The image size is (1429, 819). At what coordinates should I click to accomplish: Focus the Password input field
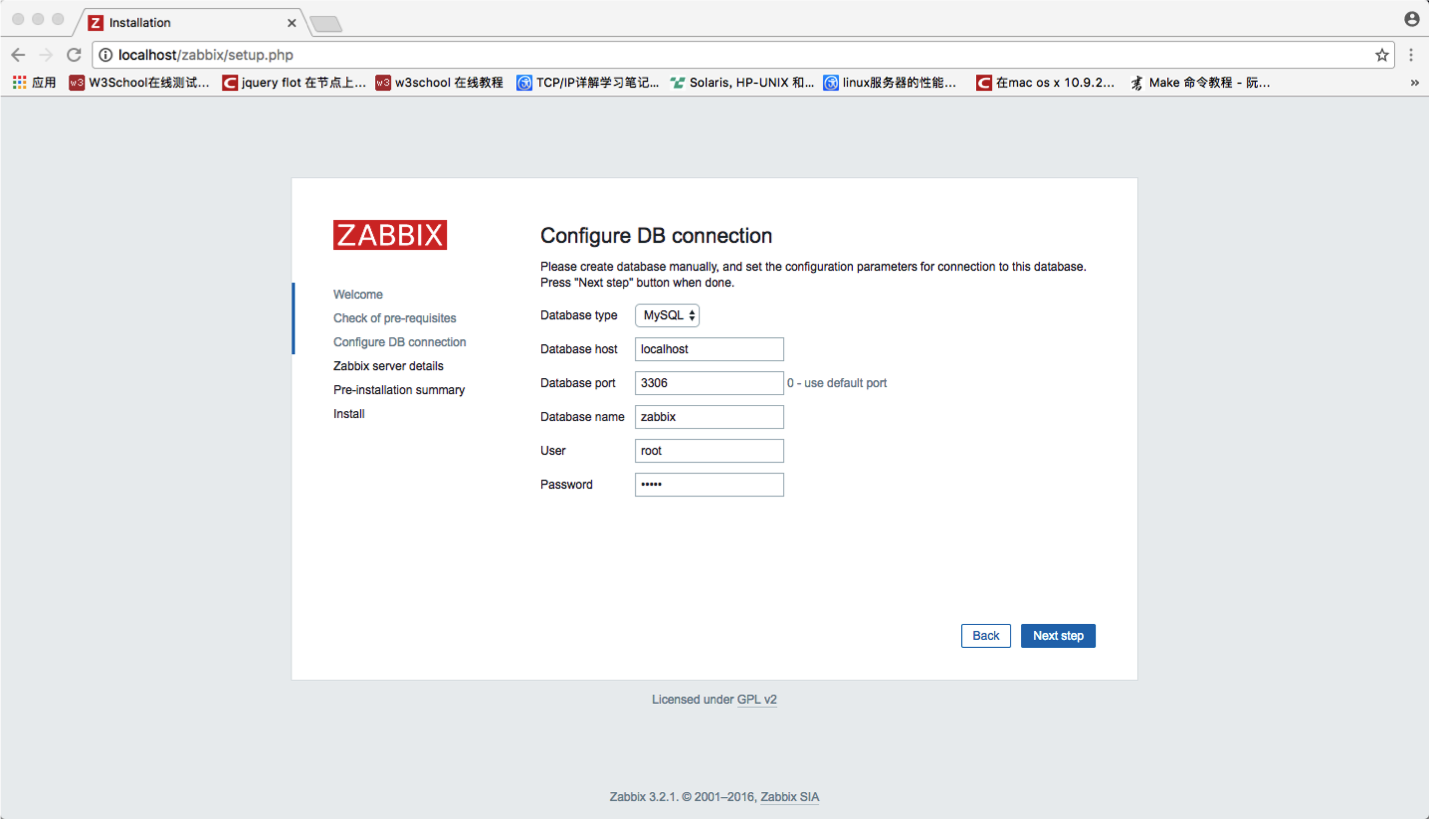pyautogui.click(x=709, y=485)
